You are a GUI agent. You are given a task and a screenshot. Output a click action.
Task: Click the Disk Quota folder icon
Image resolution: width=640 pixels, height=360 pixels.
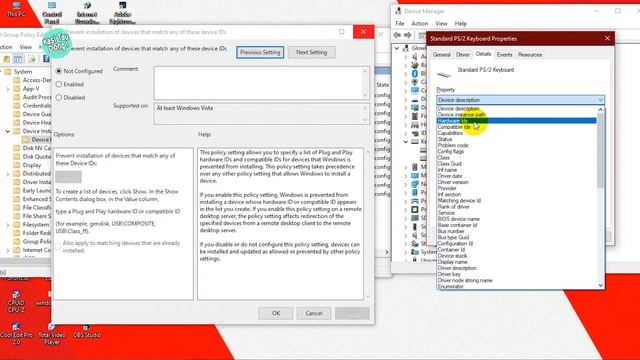coord(17,156)
